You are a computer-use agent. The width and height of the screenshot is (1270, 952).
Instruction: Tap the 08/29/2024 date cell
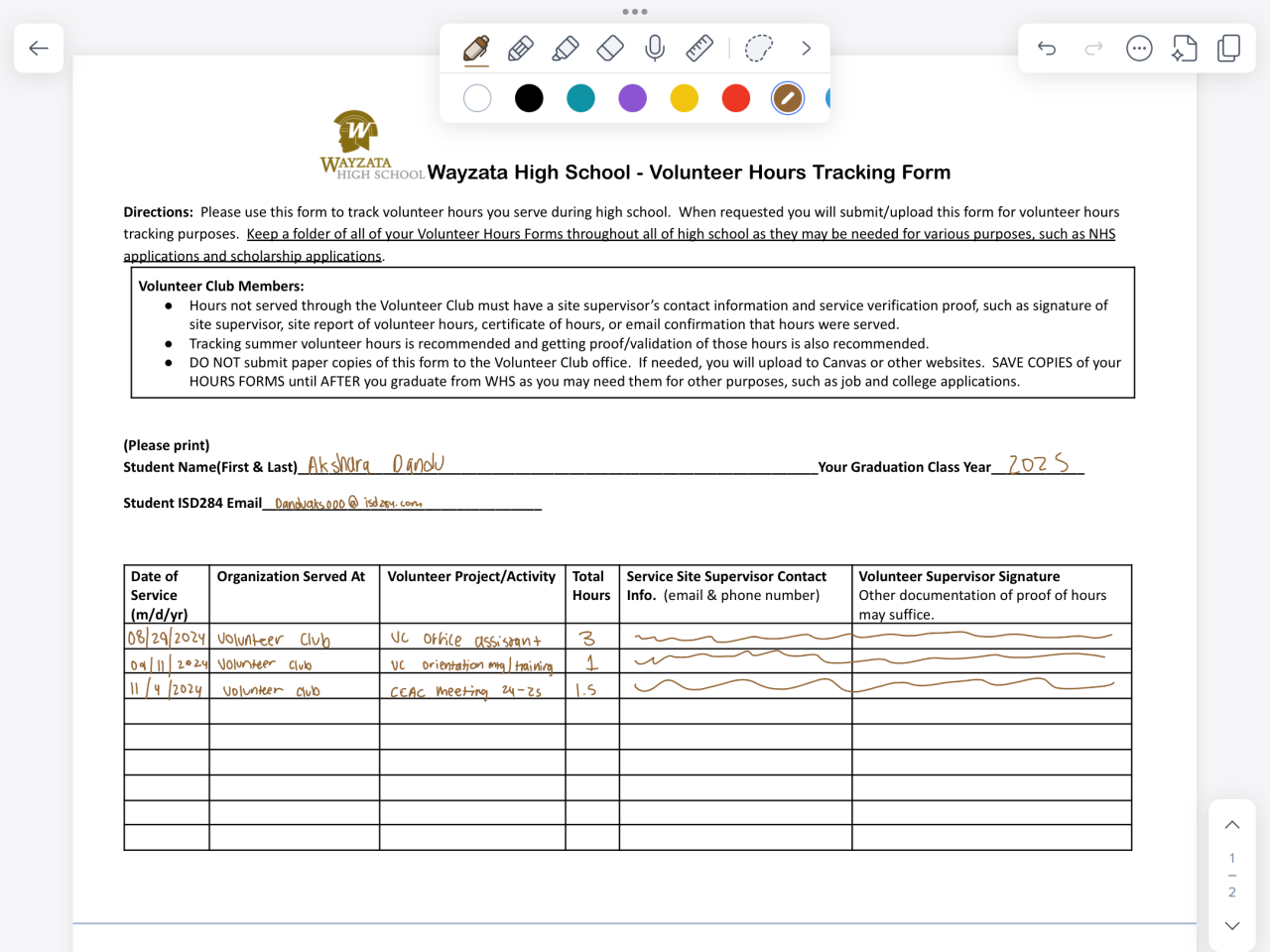coord(167,637)
